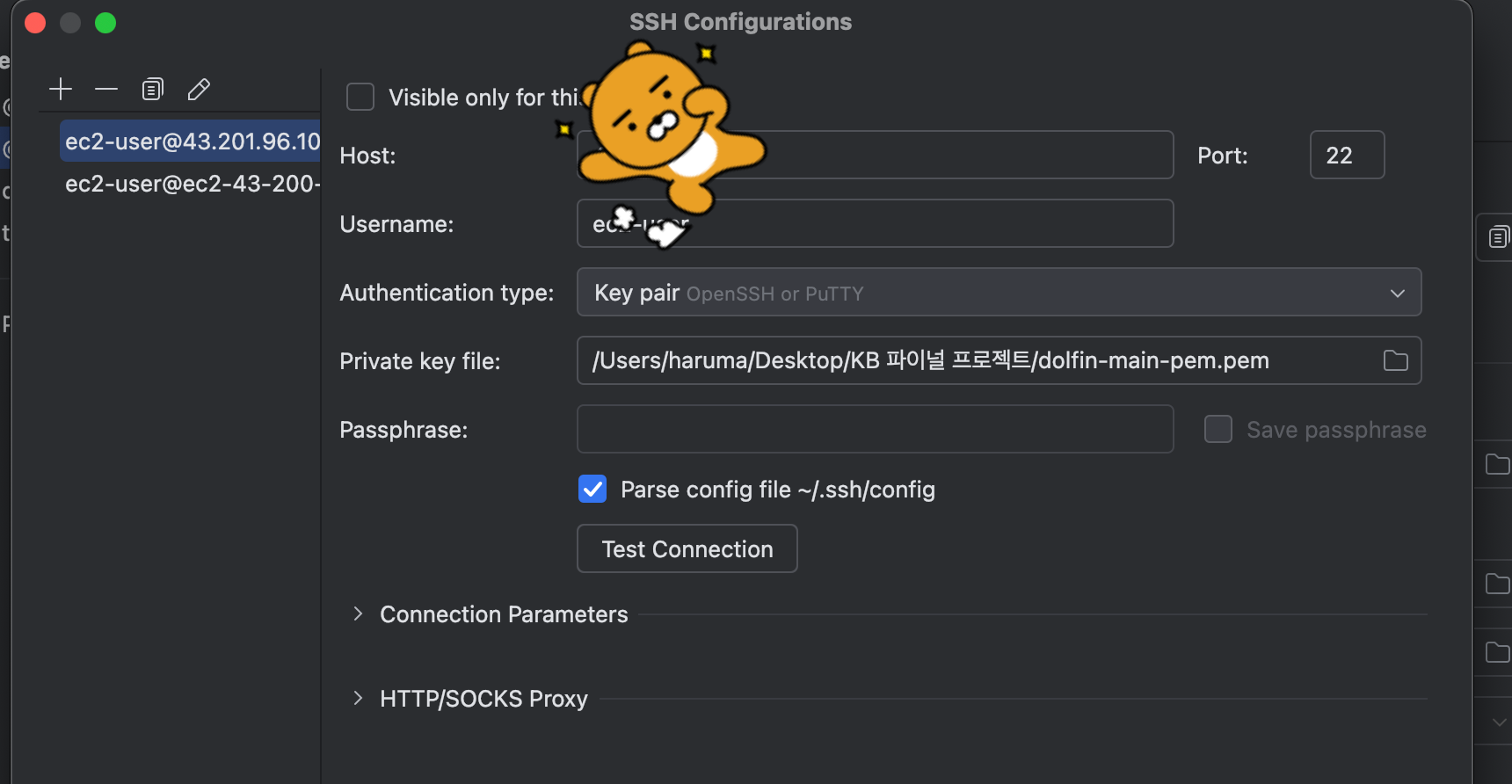Select ec2-user@43.201.96.10 configuration
Viewport: 1512px width, 784px height.
pyautogui.click(x=190, y=141)
